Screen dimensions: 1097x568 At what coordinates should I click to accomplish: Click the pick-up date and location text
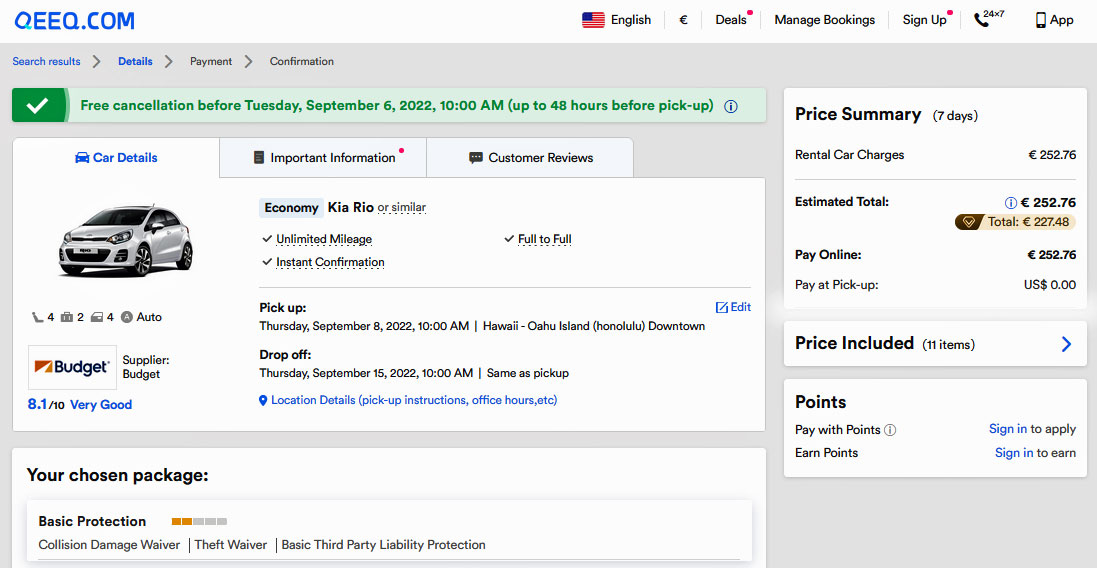tap(482, 327)
